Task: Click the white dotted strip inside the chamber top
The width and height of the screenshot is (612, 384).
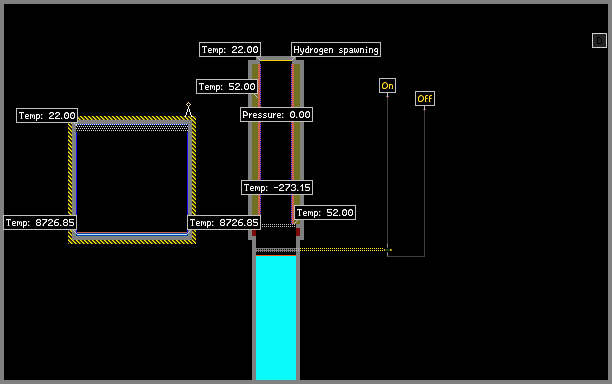Action: [x=132, y=128]
